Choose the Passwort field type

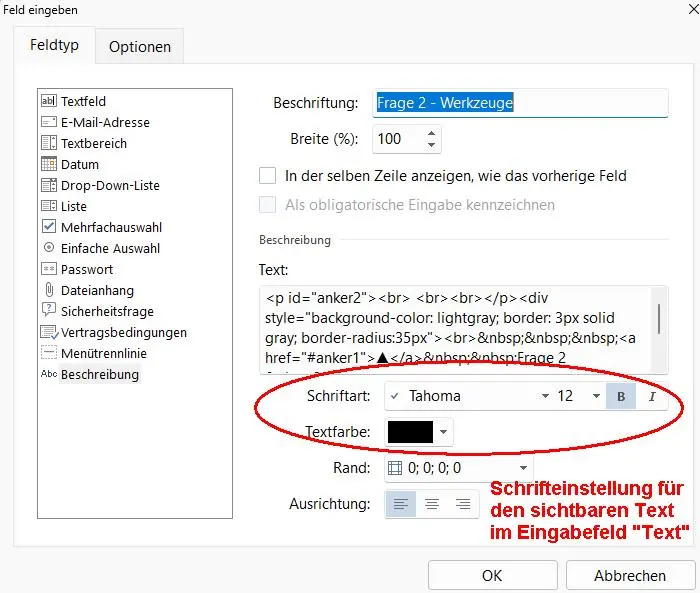(x=86, y=269)
